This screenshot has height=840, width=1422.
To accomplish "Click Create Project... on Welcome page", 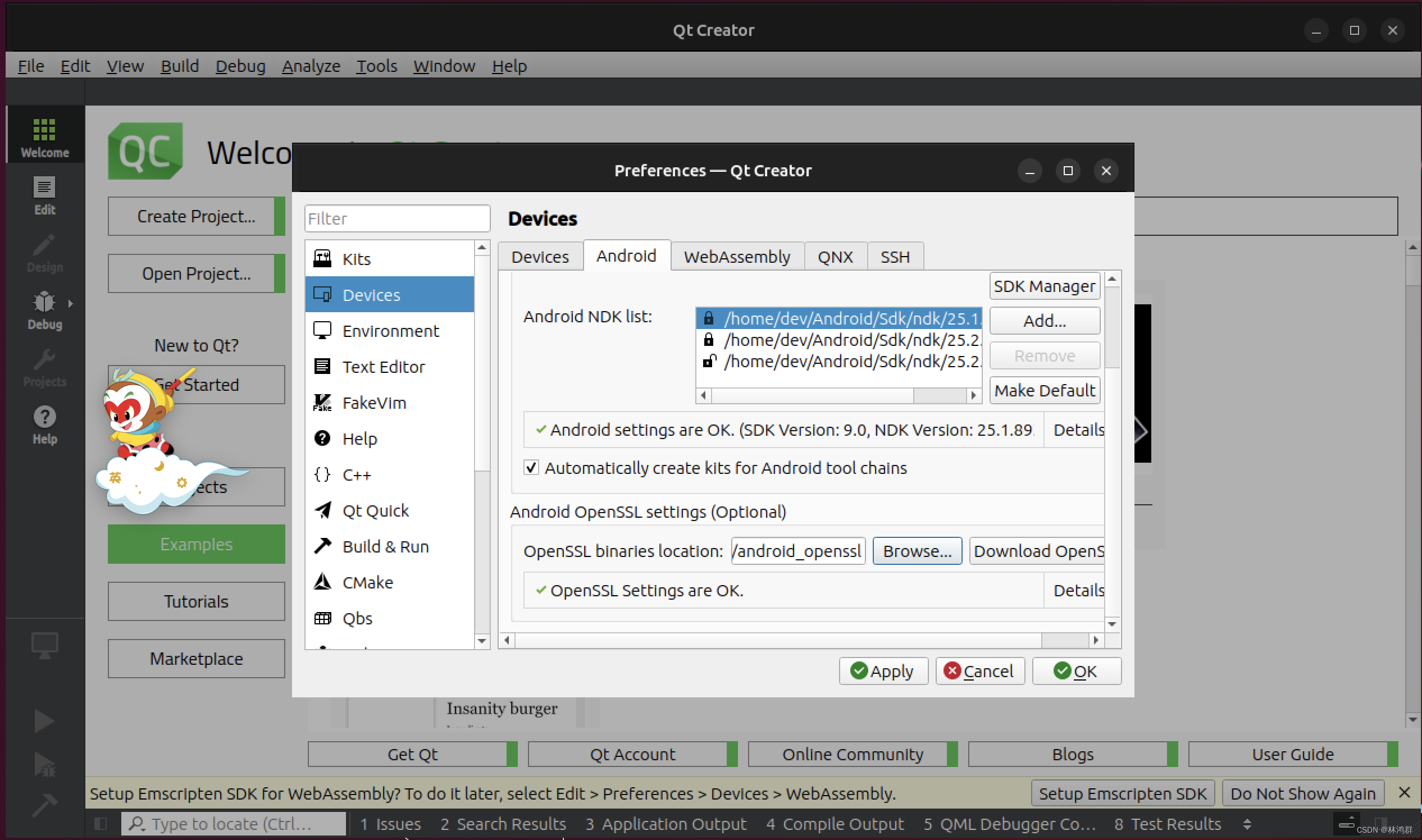I will [x=196, y=216].
